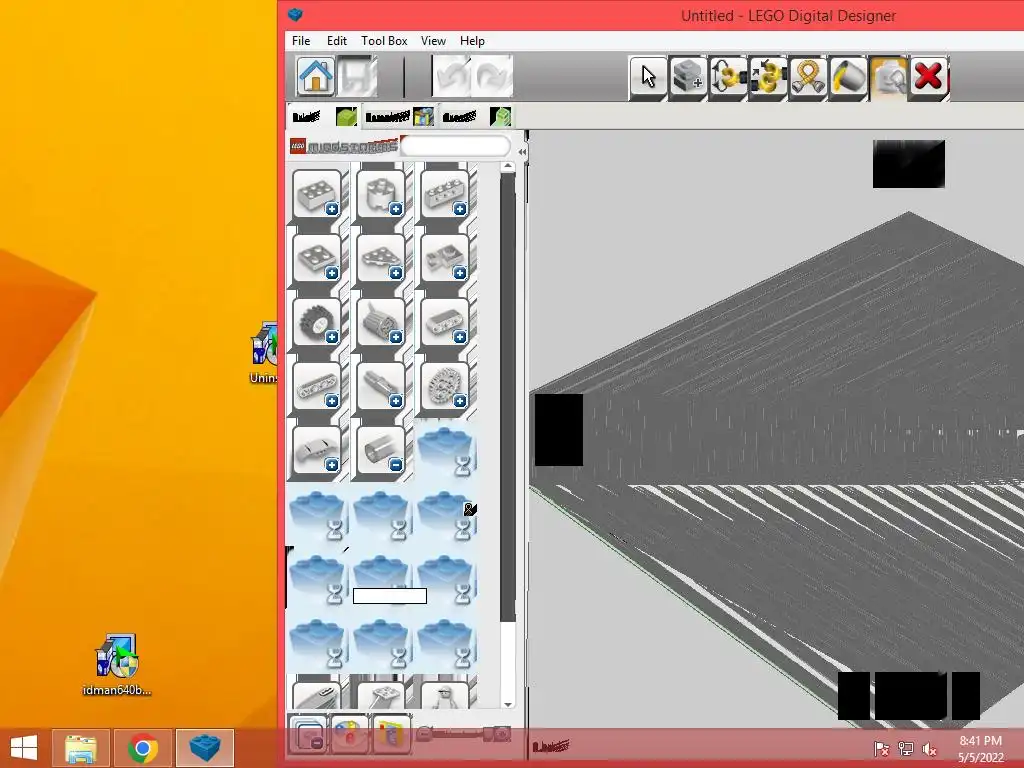Select the gear wheel category tile
This screenshot has width=1024, height=768.
click(445, 385)
